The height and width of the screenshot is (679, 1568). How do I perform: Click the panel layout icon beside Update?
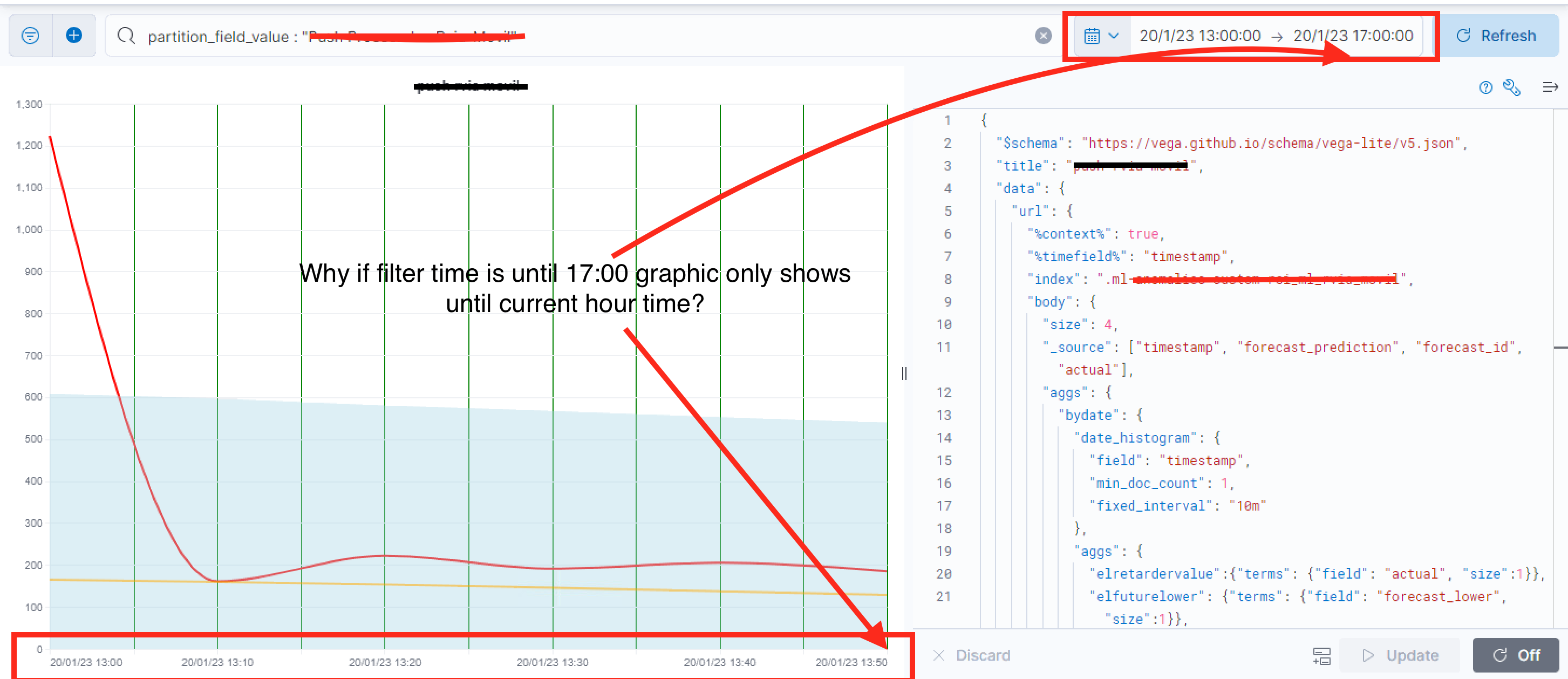click(x=1321, y=656)
